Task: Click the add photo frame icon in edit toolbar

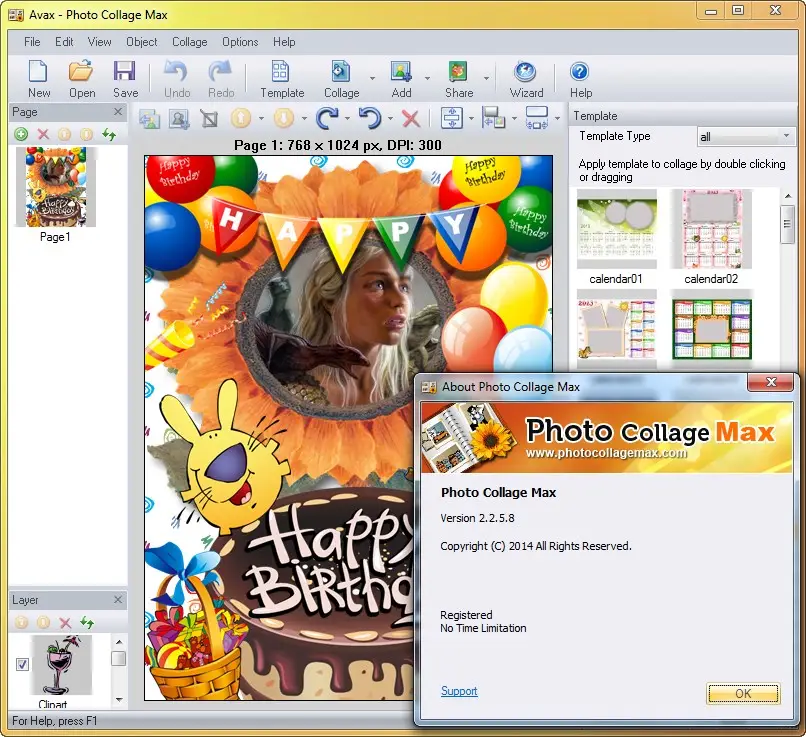Action: point(179,119)
